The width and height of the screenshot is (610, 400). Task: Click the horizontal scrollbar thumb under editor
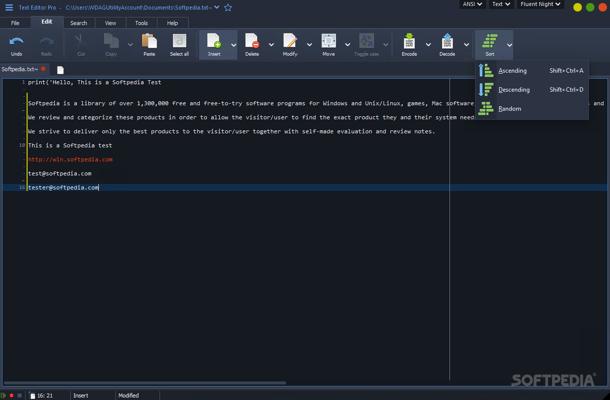[145, 383]
